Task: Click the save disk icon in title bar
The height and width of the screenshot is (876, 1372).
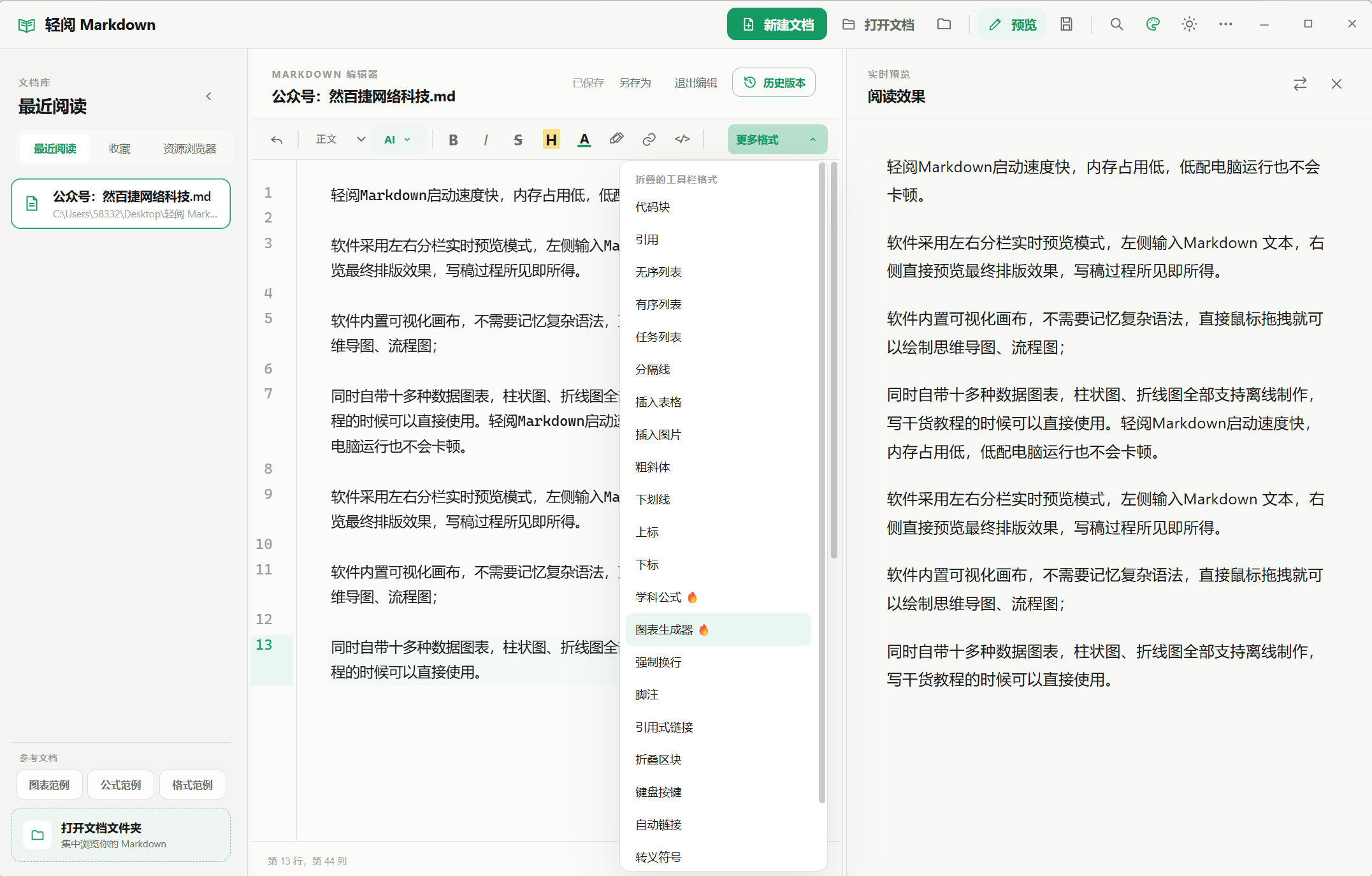Action: click(1066, 24)
